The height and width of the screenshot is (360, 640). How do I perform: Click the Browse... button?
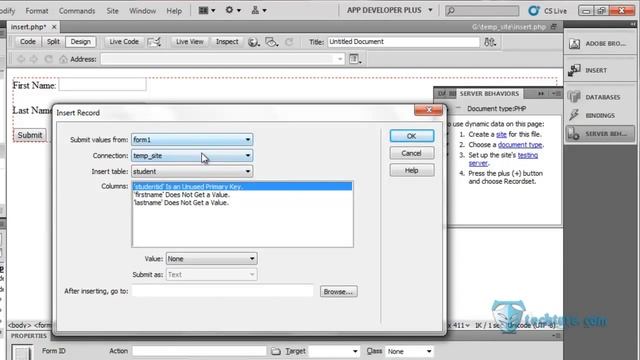click(339, 291)
